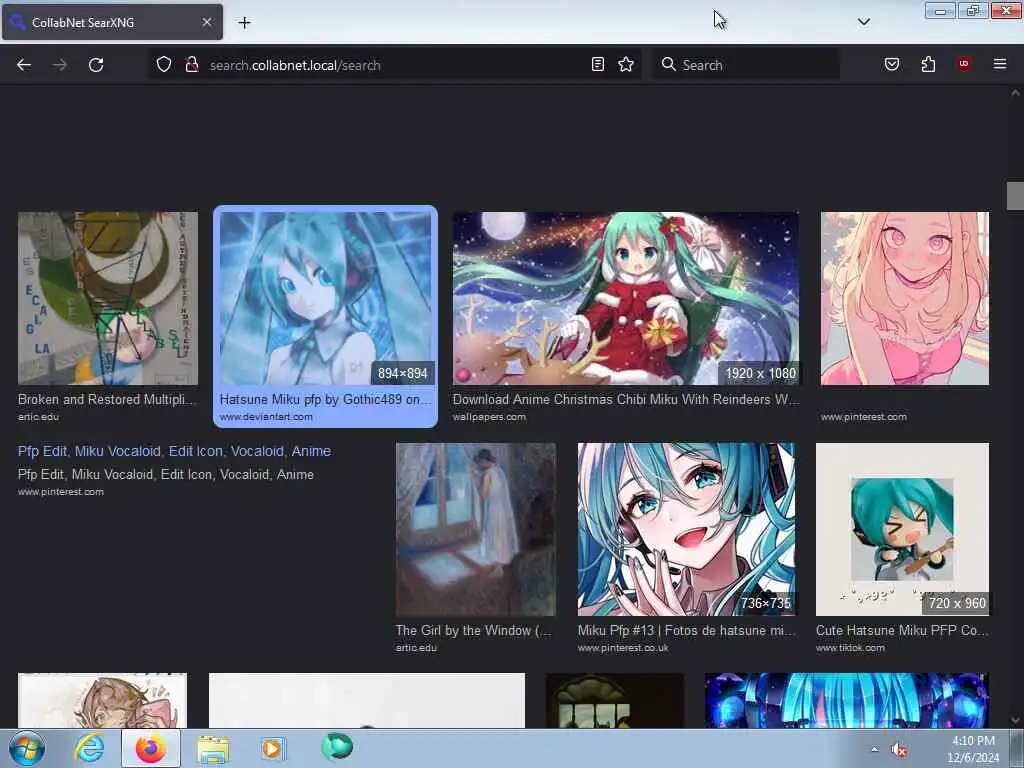Toggle reader view icon
The image size is (1024, 768).
coord(598,64)
